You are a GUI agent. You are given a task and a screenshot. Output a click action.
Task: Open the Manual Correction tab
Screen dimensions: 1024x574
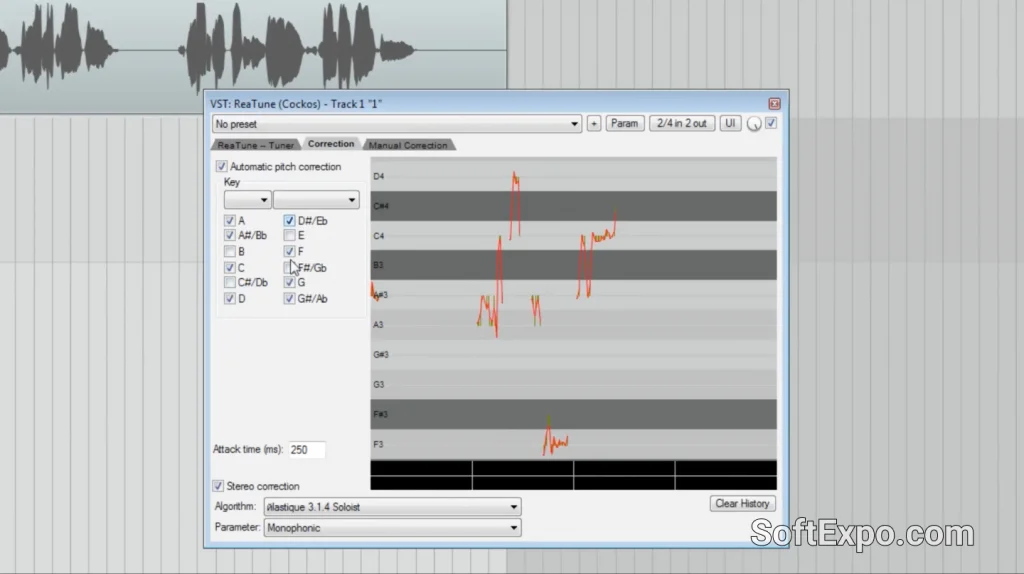[408, 145]
